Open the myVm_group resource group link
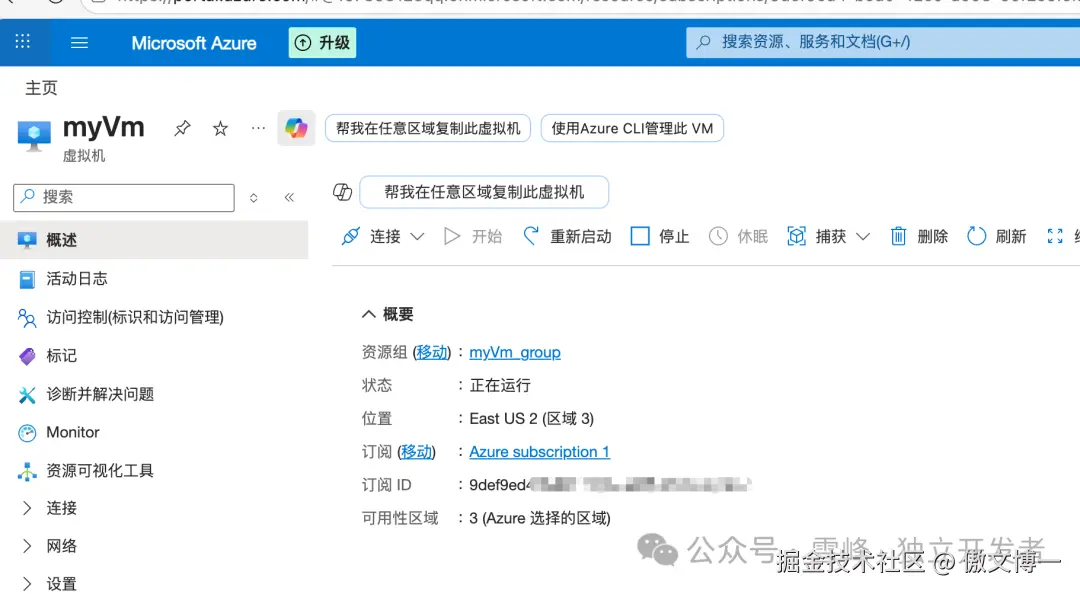The width and height of the screenshot is (1080, 594). tap(515, 352)
